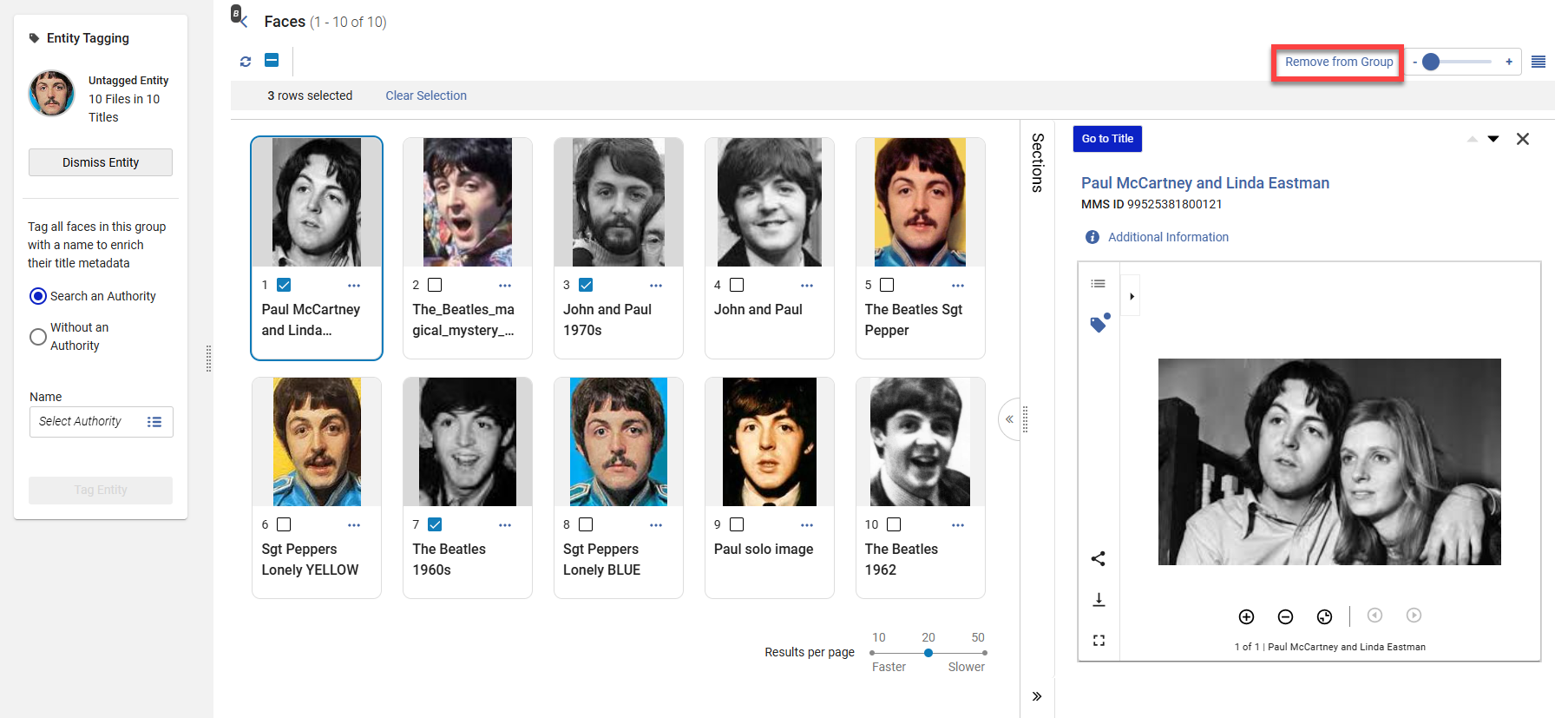Zoom out on the viewer image
This screenshot has height=718, width=1568.
(1285, 616)
